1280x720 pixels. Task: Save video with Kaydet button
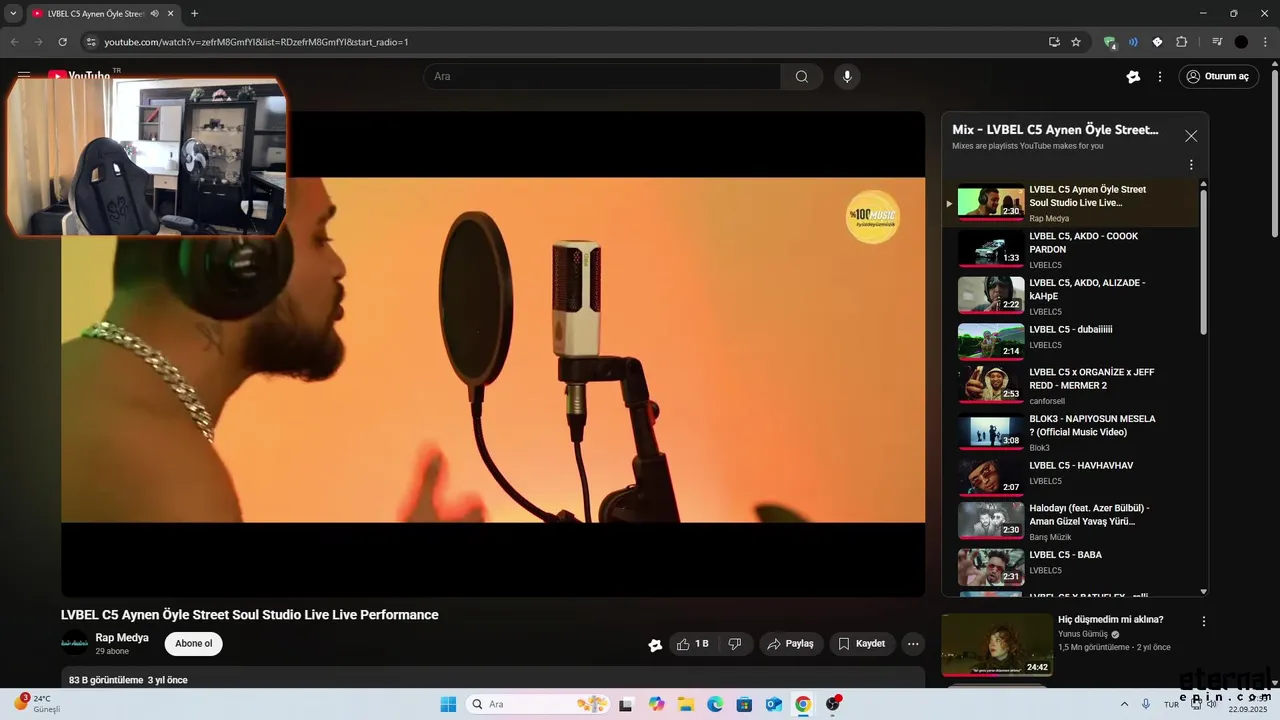861,644
